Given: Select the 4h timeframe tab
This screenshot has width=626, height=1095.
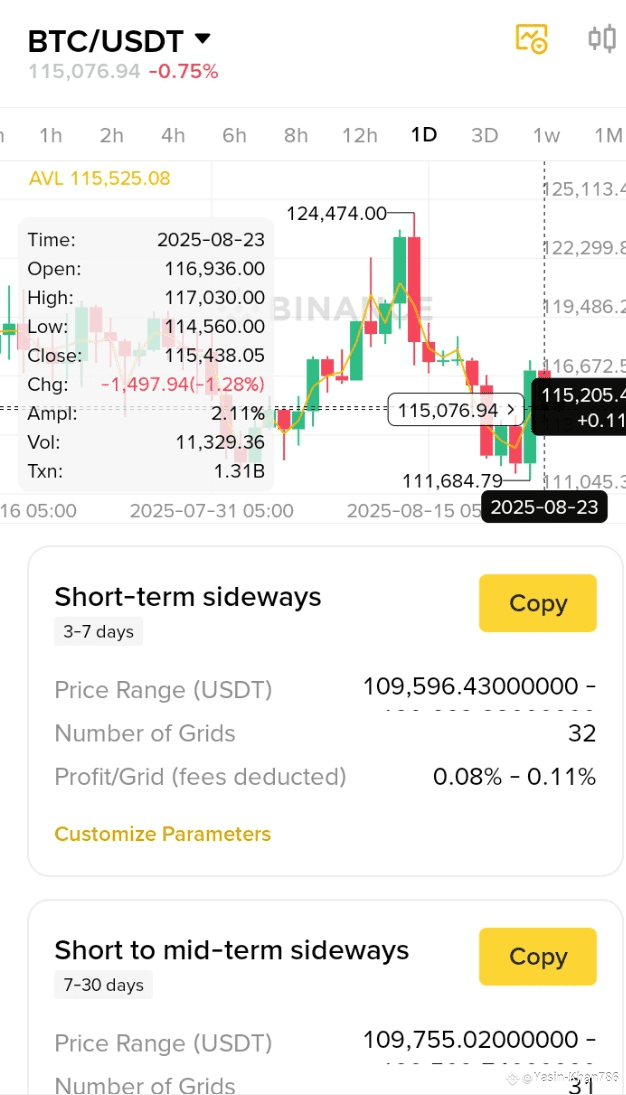Looking at the screenshot, I should pos(173,135).
